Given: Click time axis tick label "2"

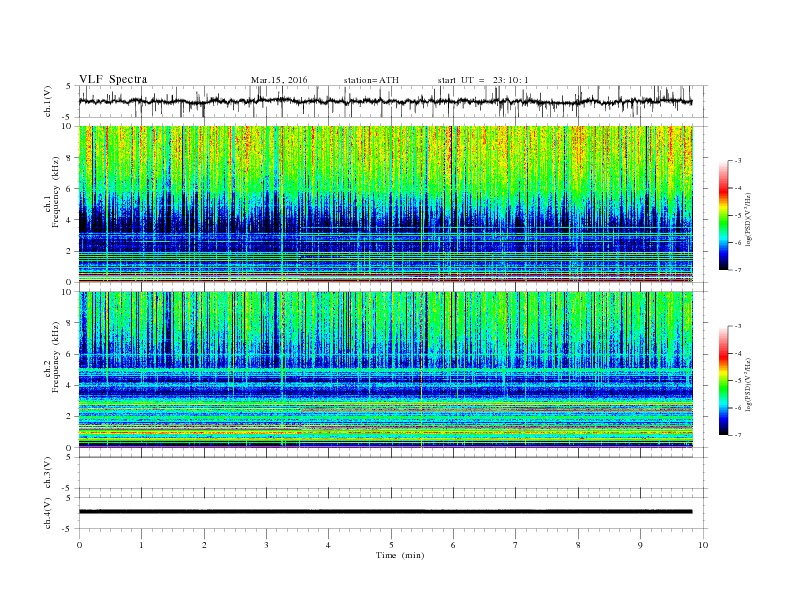Looking at the screenshot, I should tap(204, 545).
